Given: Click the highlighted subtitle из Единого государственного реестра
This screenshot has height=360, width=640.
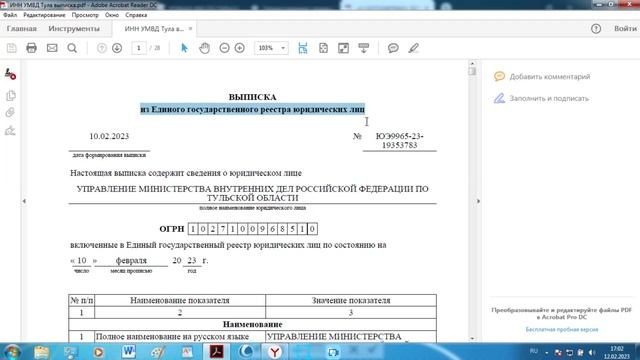Looking at the screenshot, I should (x=252, y=109).
